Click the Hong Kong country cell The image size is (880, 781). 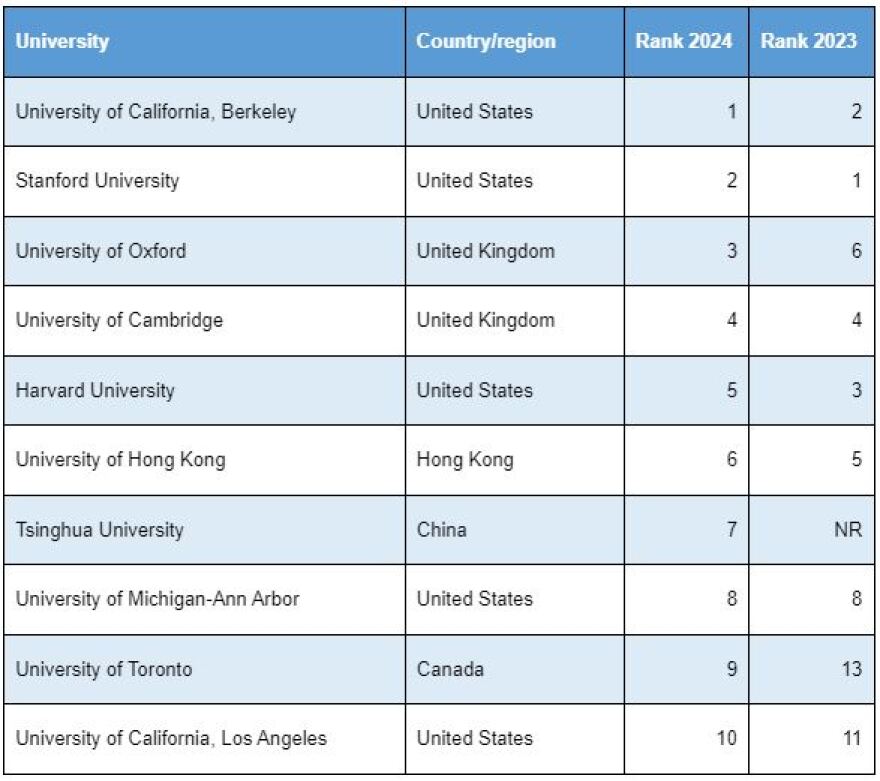coord(465,460)
